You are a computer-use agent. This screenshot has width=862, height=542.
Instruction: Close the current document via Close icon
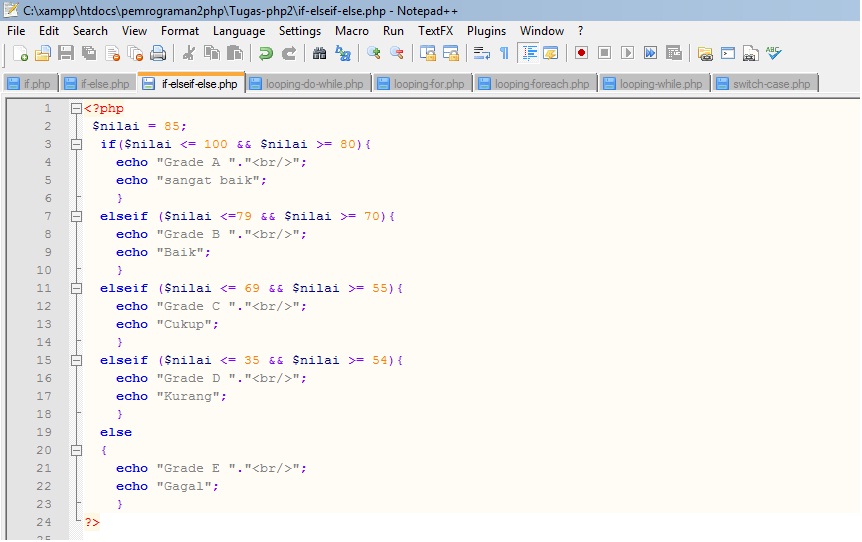[112, 53]
